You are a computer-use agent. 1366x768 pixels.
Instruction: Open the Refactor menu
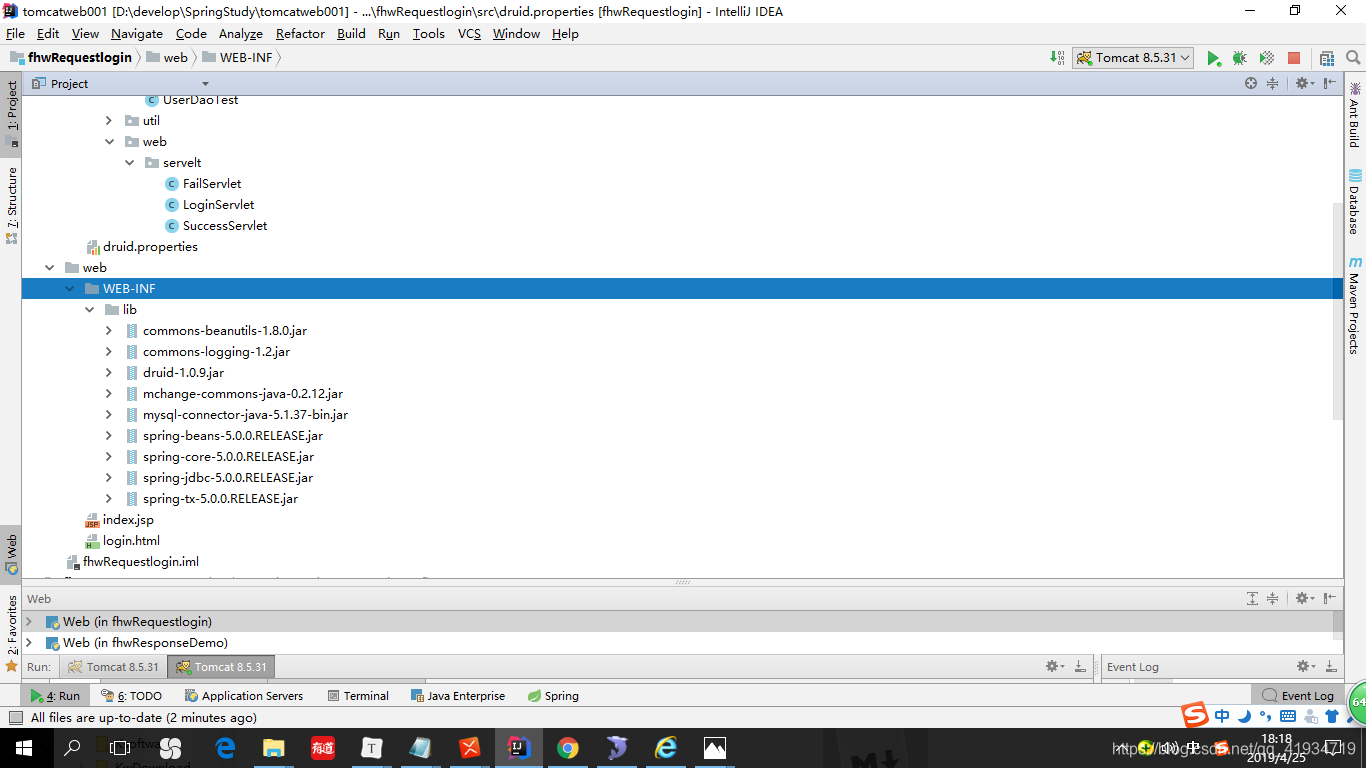pyautogui.click(x=300, y=33)
